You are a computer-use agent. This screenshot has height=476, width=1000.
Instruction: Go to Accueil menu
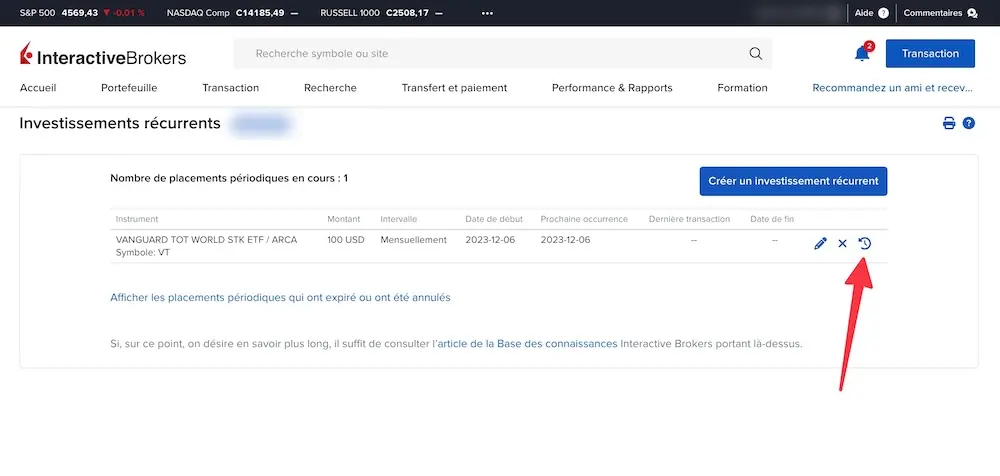point(38,88)
